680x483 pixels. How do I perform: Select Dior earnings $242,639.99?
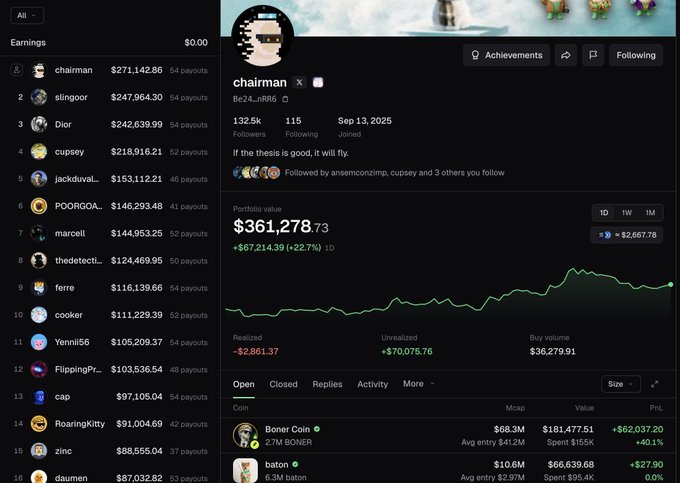coord(137,124)
